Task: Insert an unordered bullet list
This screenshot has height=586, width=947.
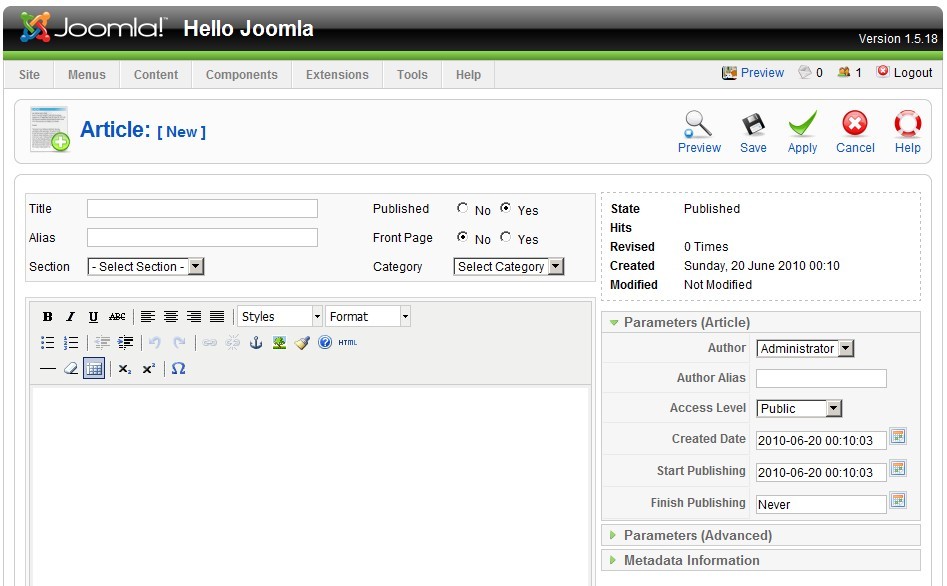Action: coord(48,343)
